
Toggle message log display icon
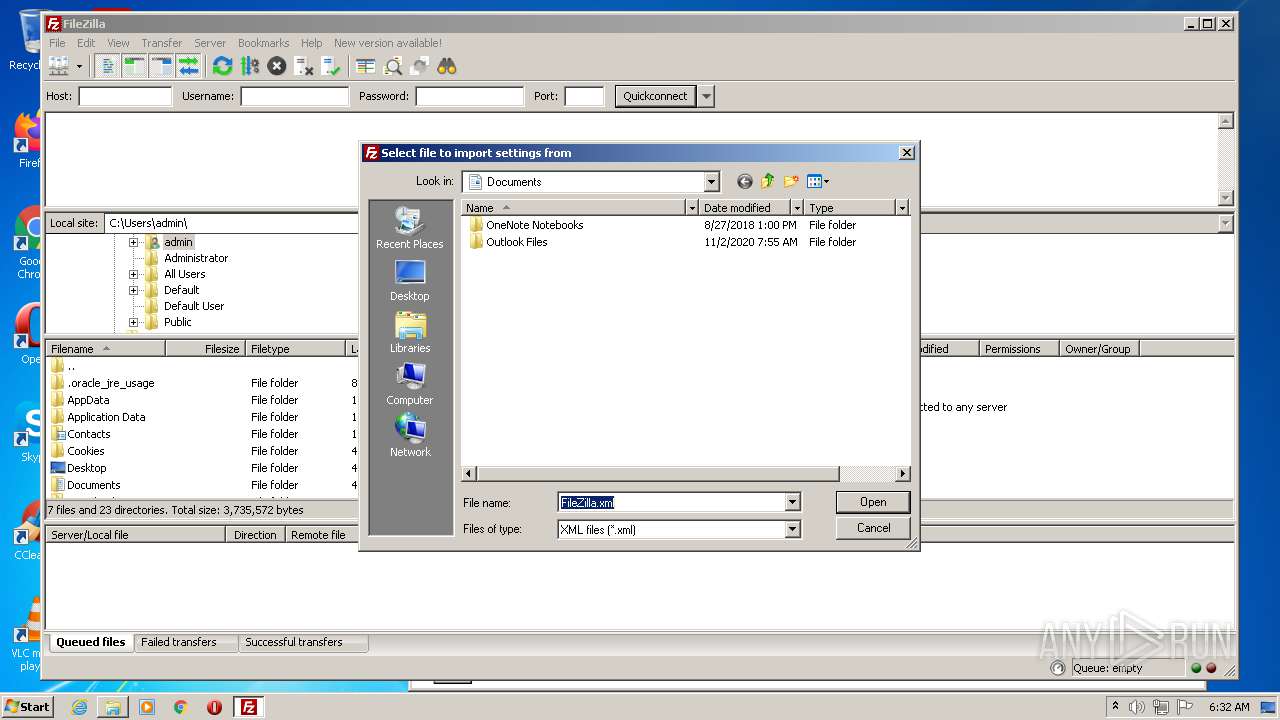(108, 66)
